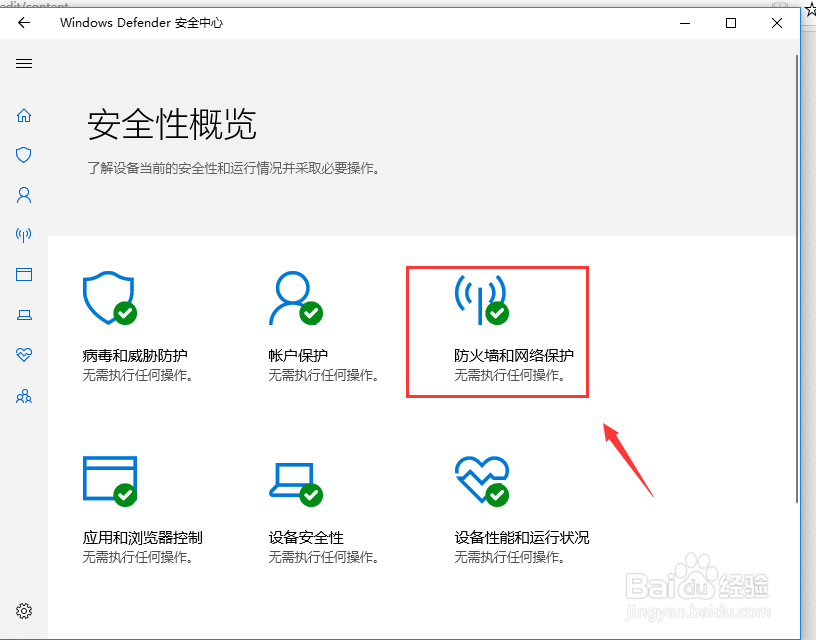Open the 防火墙和网络保护 label link

click(514, 355)
